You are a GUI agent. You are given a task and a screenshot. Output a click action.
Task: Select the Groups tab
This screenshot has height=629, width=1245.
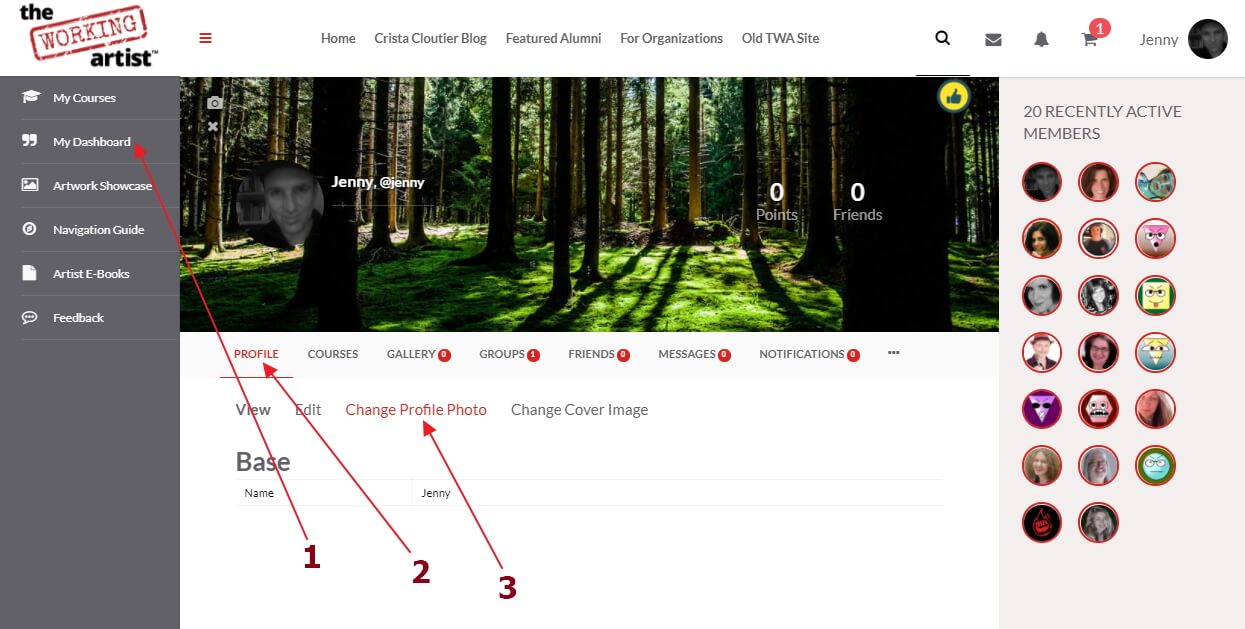click(x=509, y=354)
